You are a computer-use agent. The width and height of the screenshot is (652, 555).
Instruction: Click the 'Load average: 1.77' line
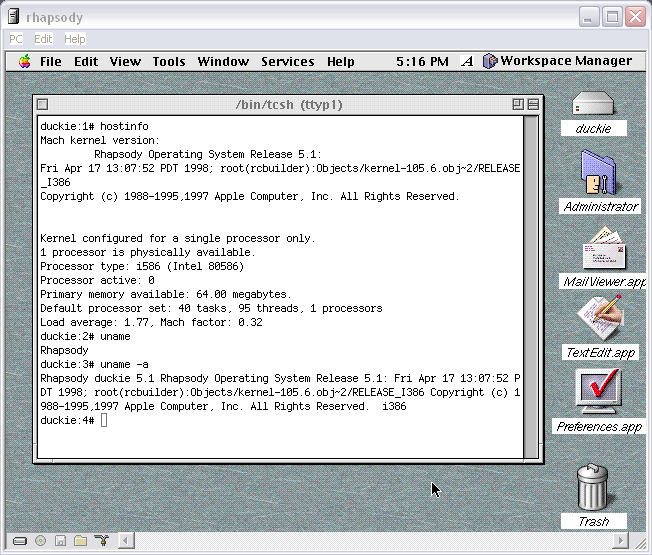[151, 323]
